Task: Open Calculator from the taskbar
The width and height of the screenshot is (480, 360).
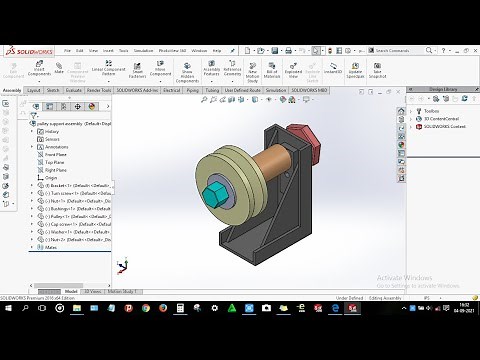Action: click(180, 308)
